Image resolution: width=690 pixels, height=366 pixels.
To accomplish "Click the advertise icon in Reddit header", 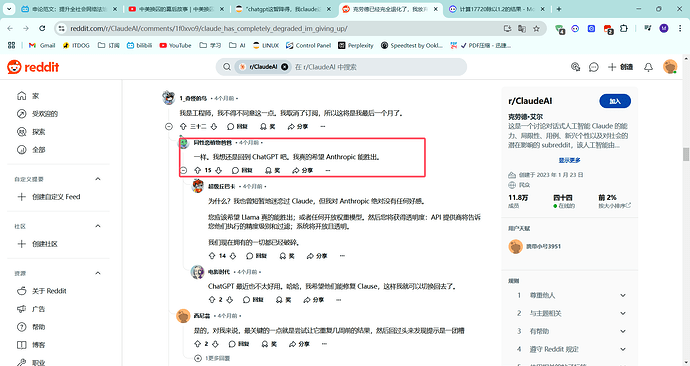I will click(575, 67).
